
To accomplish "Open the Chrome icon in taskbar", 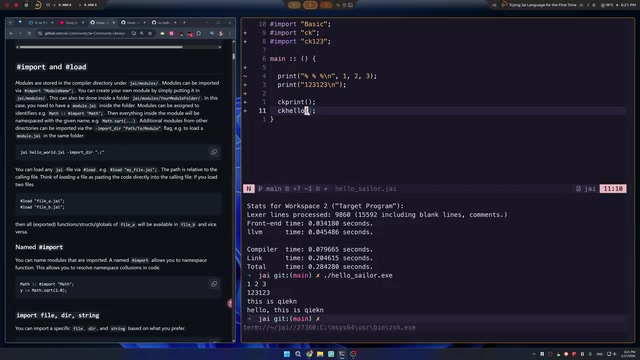I will [309, 354].
